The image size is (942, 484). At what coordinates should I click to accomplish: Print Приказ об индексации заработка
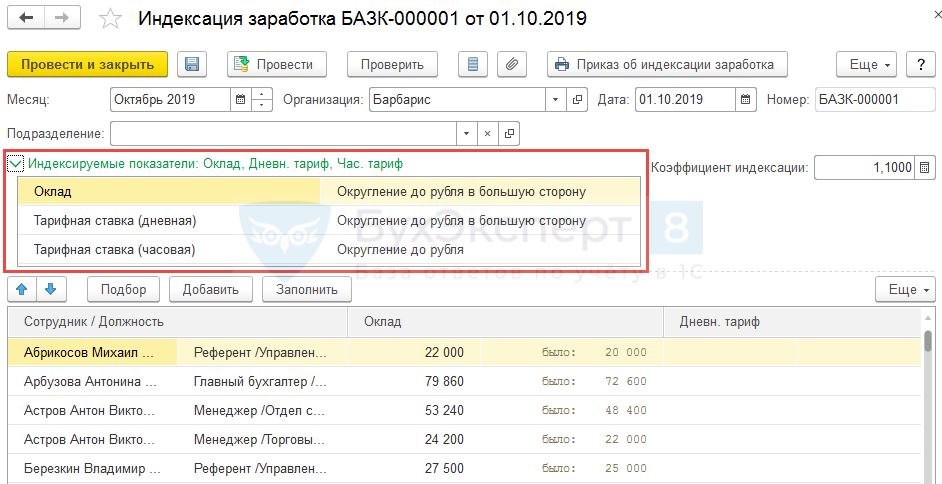[666, 64]
